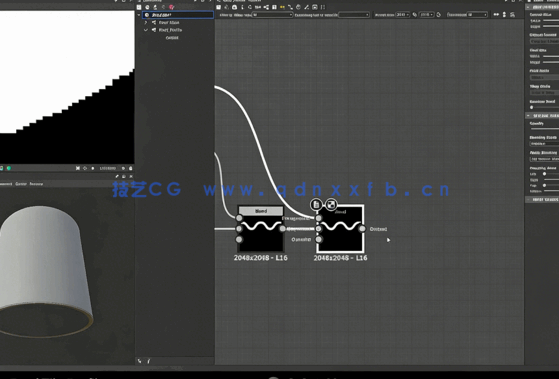This screenshot has width=559, height=379.
Task: Select the child entry under third graph
Action: pyautogui.click(x=172, y=38)
